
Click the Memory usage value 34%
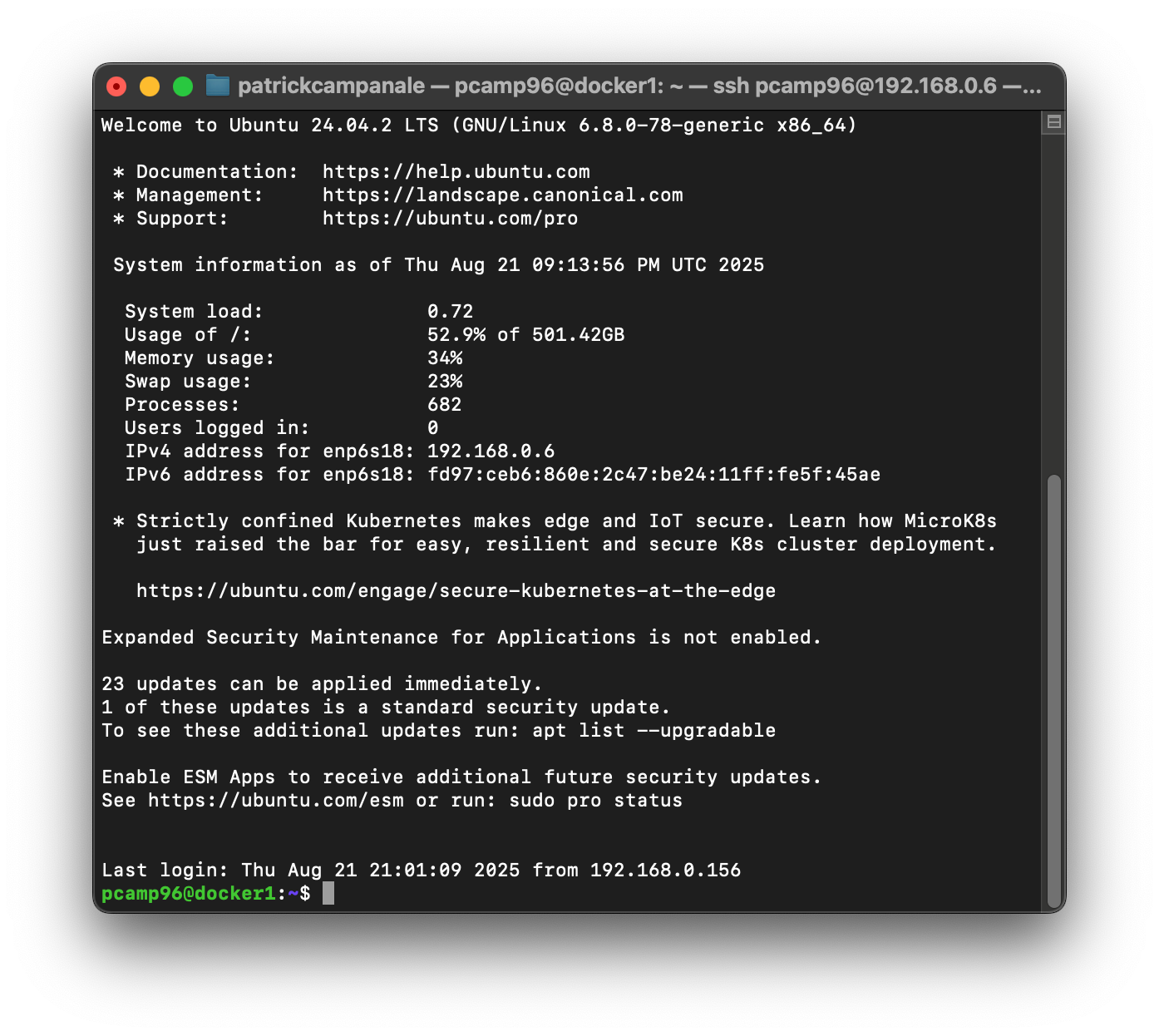[x=445, y=358]
